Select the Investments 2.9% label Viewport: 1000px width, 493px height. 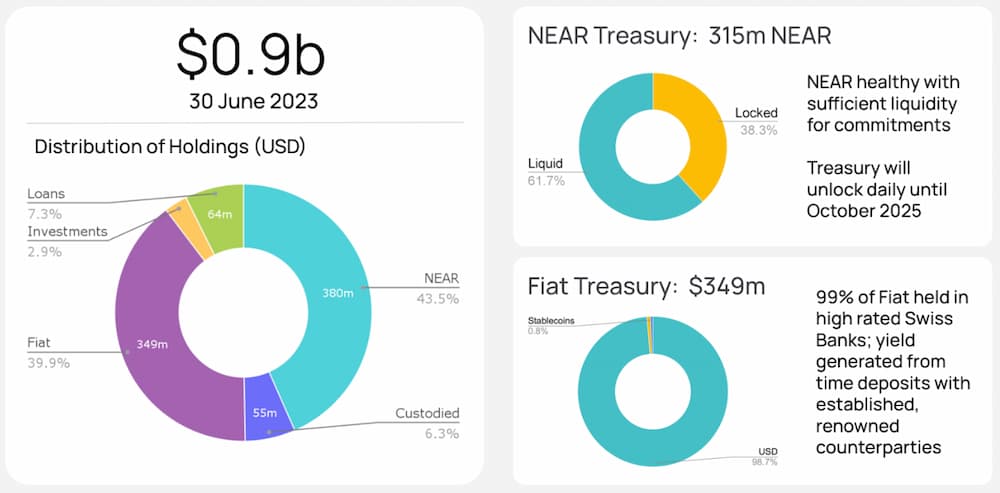tap(67, 241)
